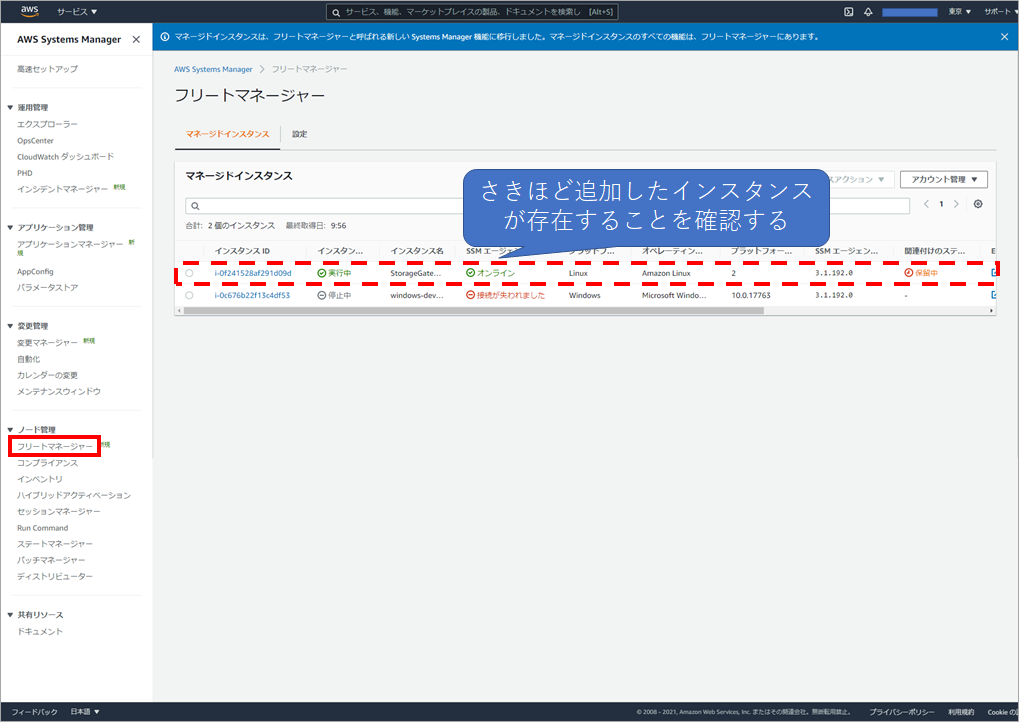Open ドキュメント in the sidebar
1019x722 pixels.
point(40,632)
